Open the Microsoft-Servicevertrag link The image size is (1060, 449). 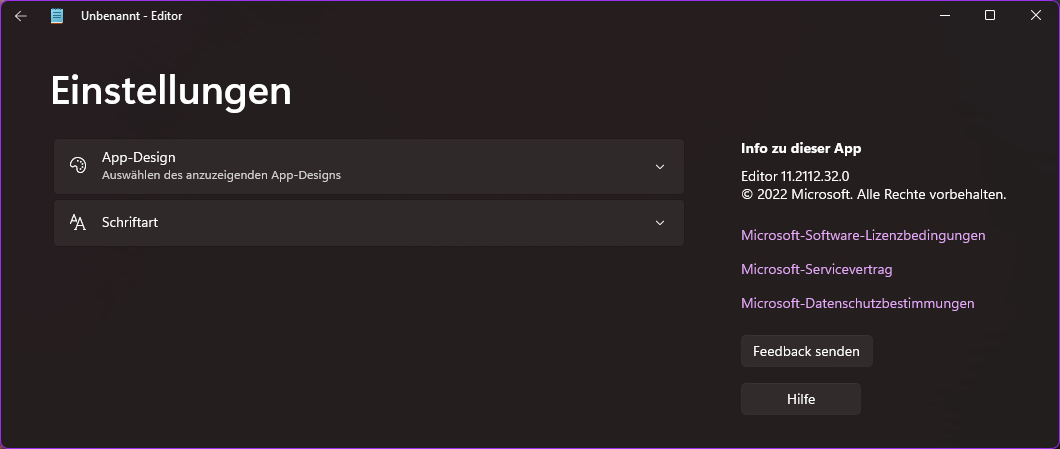click(816, 269)
